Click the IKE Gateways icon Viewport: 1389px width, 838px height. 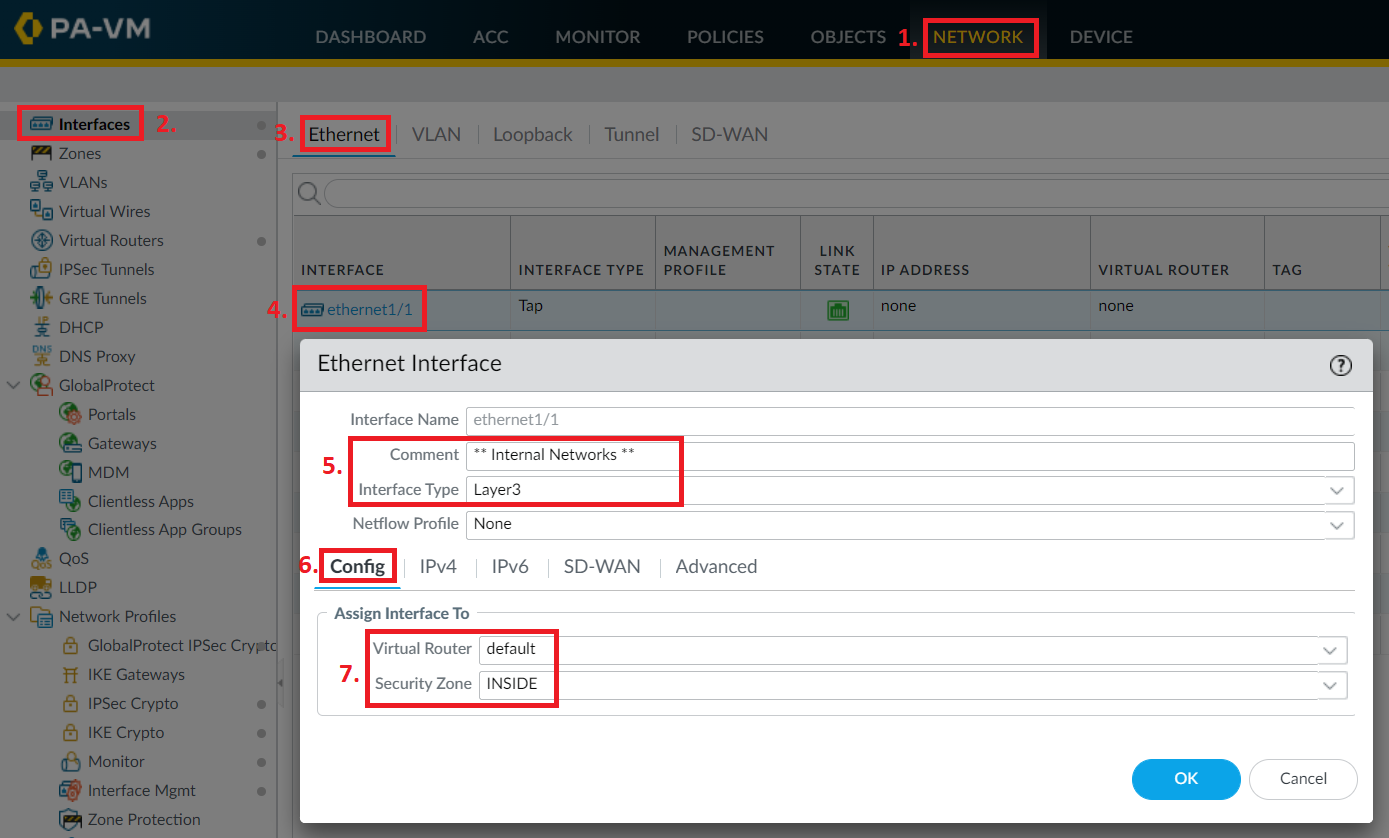70,674
